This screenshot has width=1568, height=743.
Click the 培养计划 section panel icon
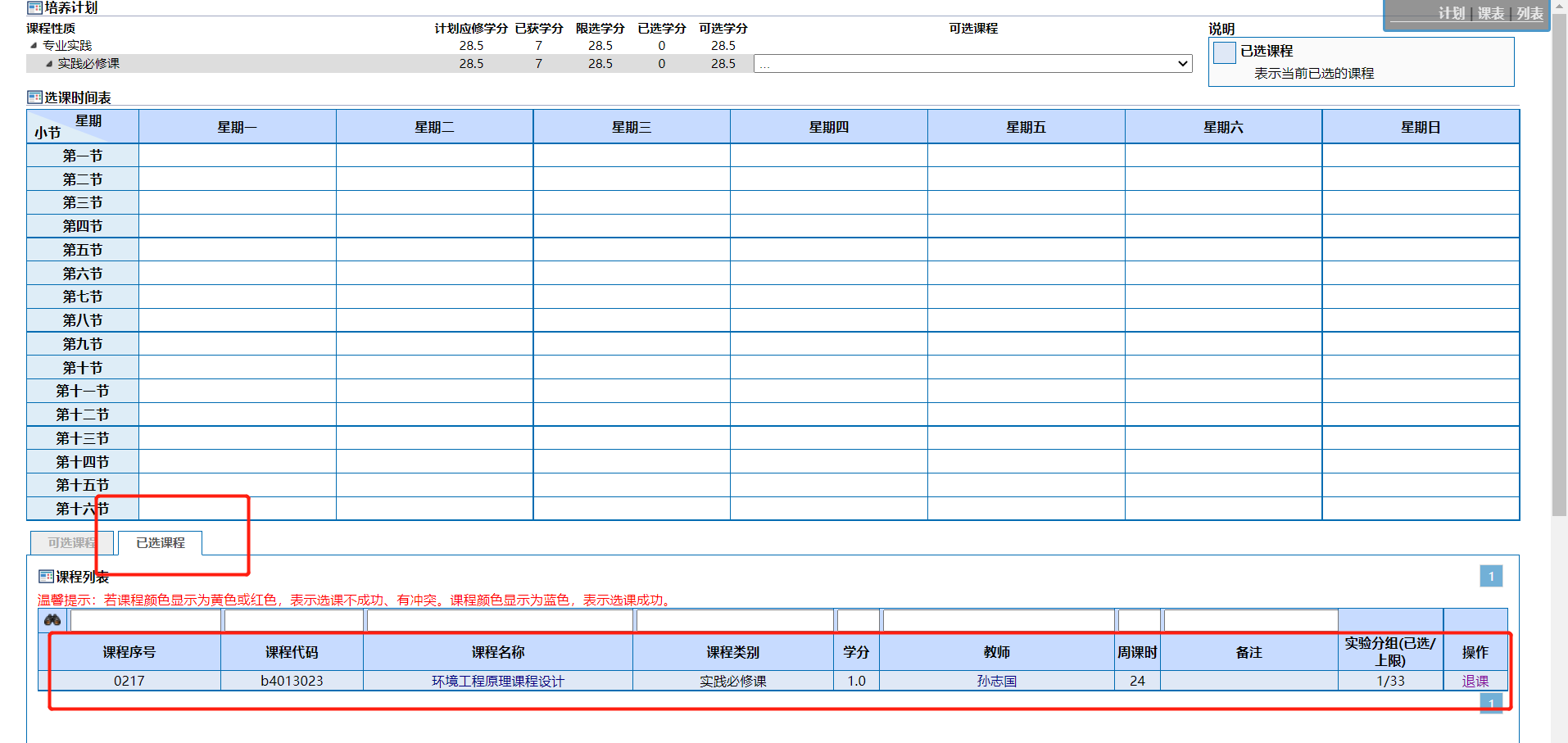coord(35,8)
